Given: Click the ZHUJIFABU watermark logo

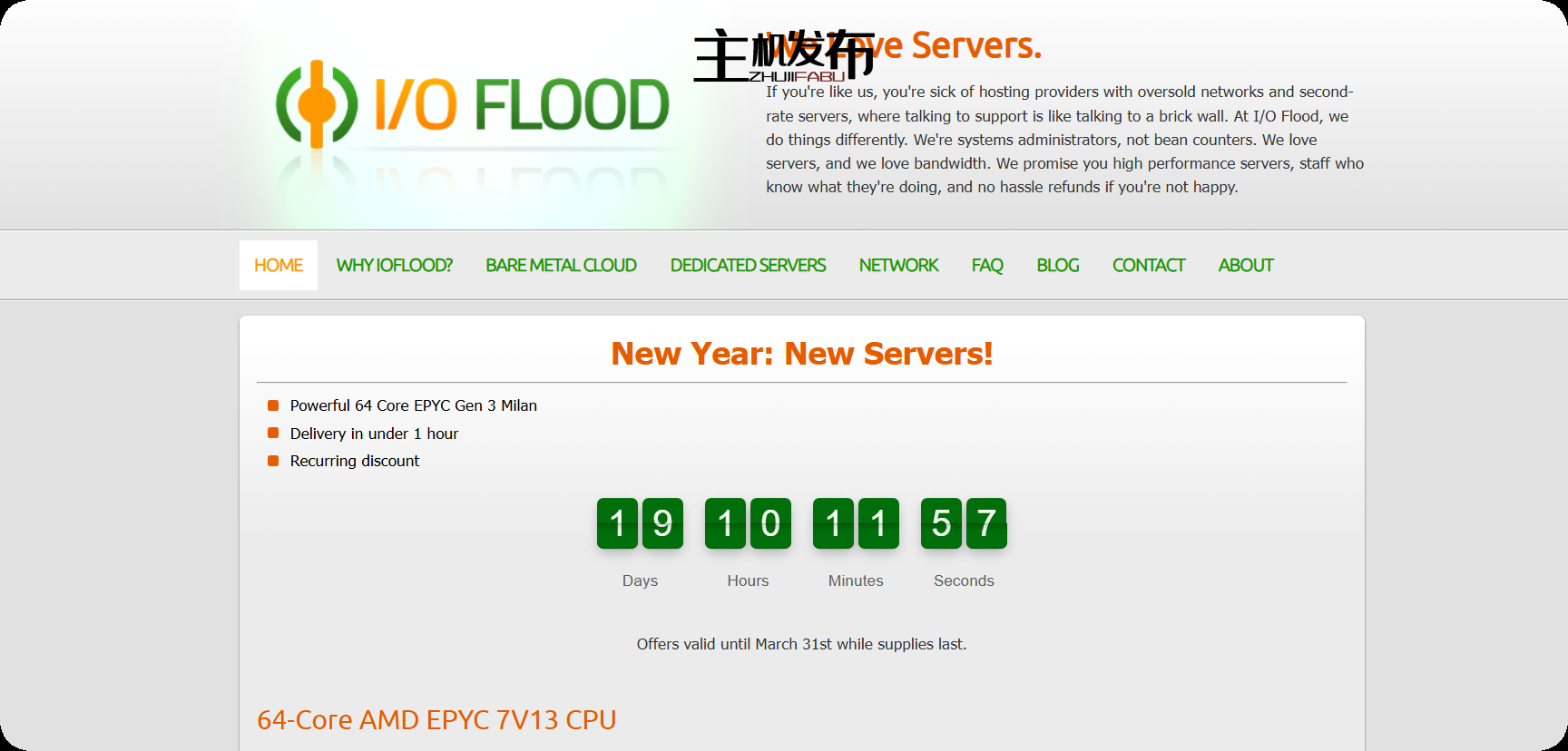Looking at the screenshot, I should coord(784,56).
